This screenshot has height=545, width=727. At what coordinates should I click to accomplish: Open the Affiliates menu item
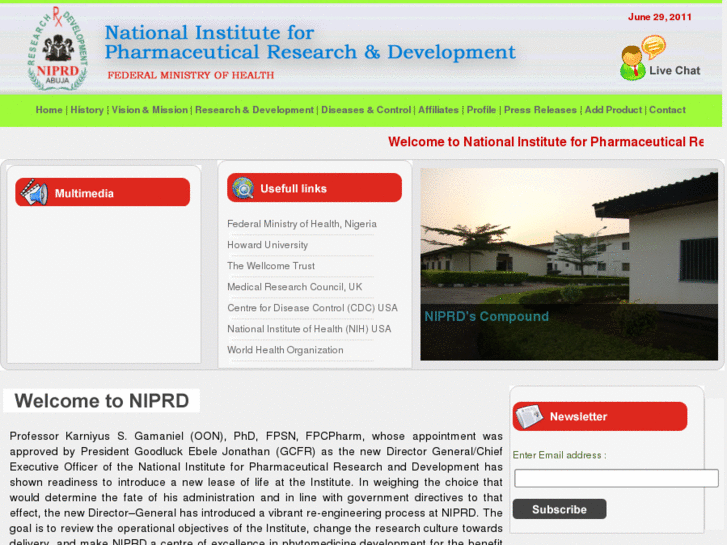coord(438,110)
